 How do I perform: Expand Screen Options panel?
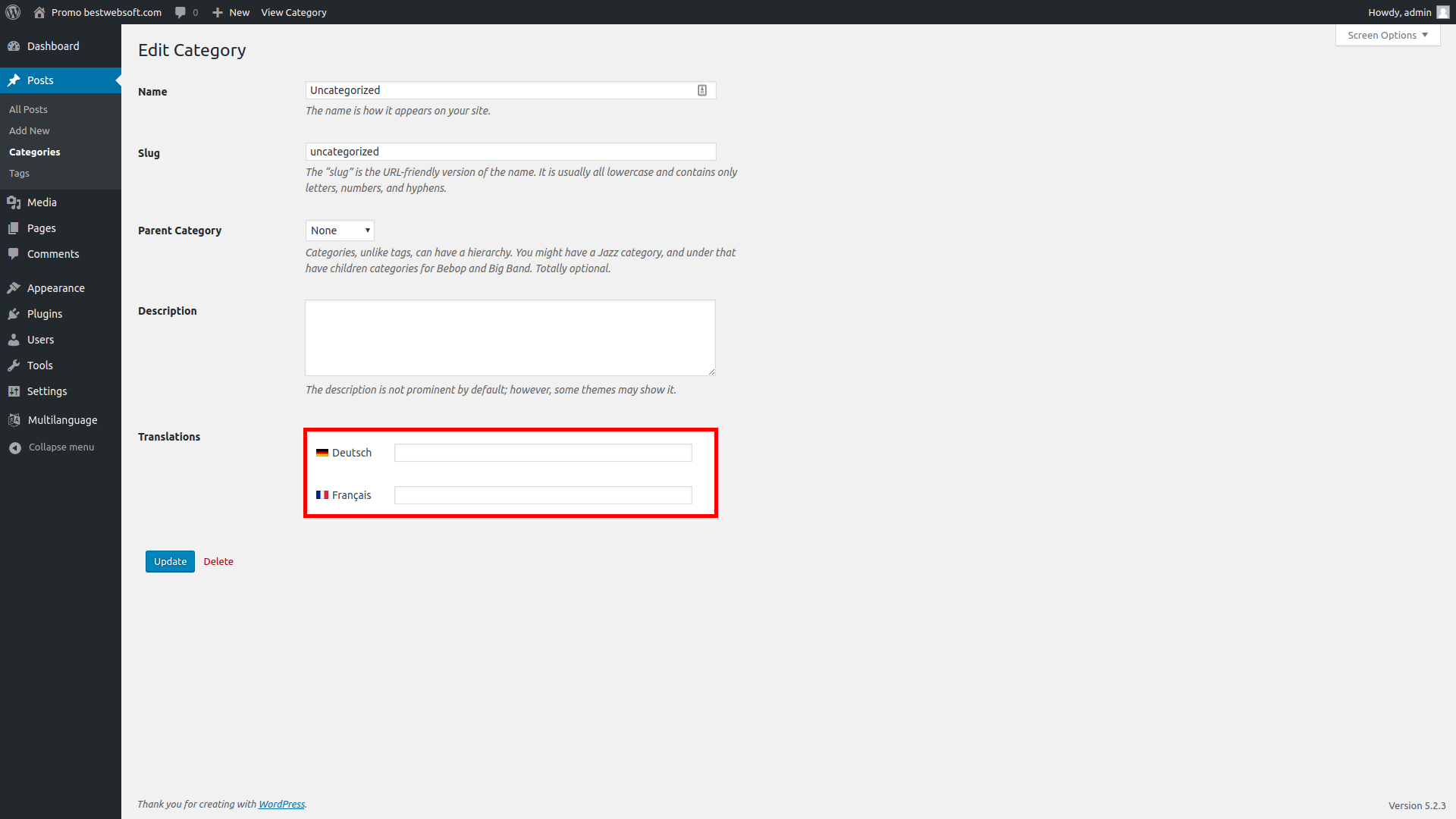pos(1387,35)
